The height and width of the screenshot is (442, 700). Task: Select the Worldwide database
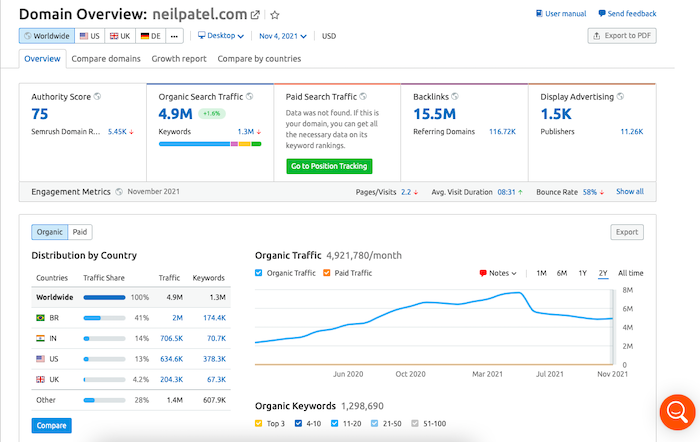(47, 36)
